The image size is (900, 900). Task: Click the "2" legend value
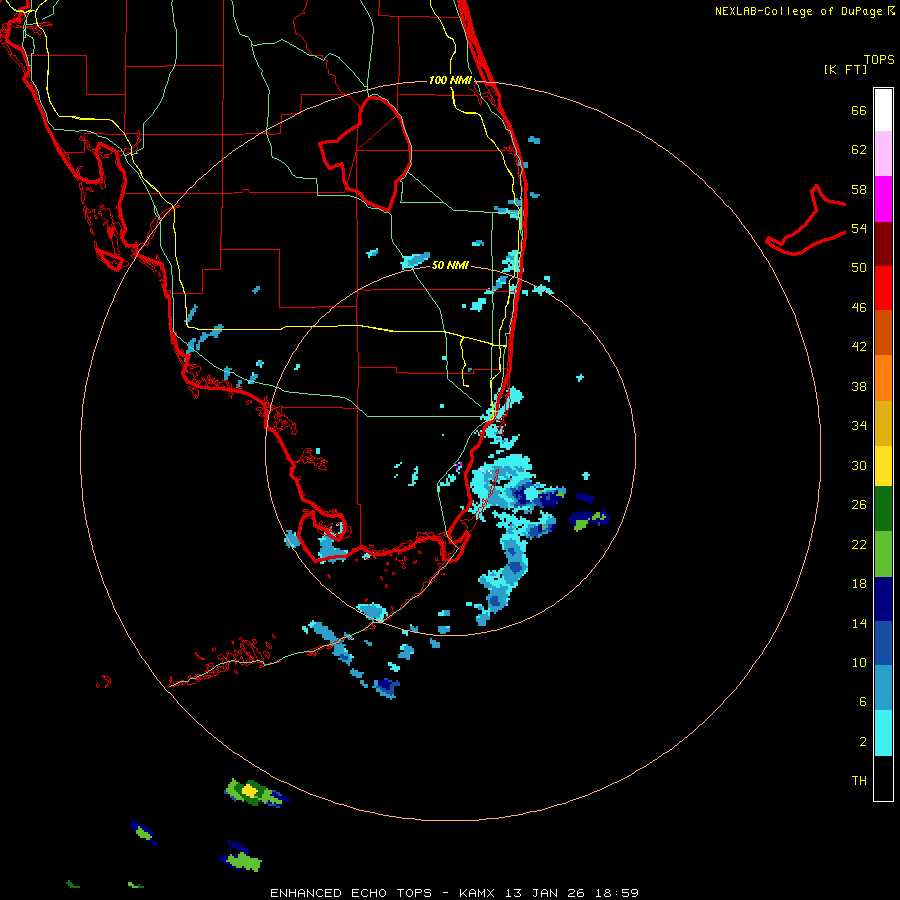coord(862,742)
